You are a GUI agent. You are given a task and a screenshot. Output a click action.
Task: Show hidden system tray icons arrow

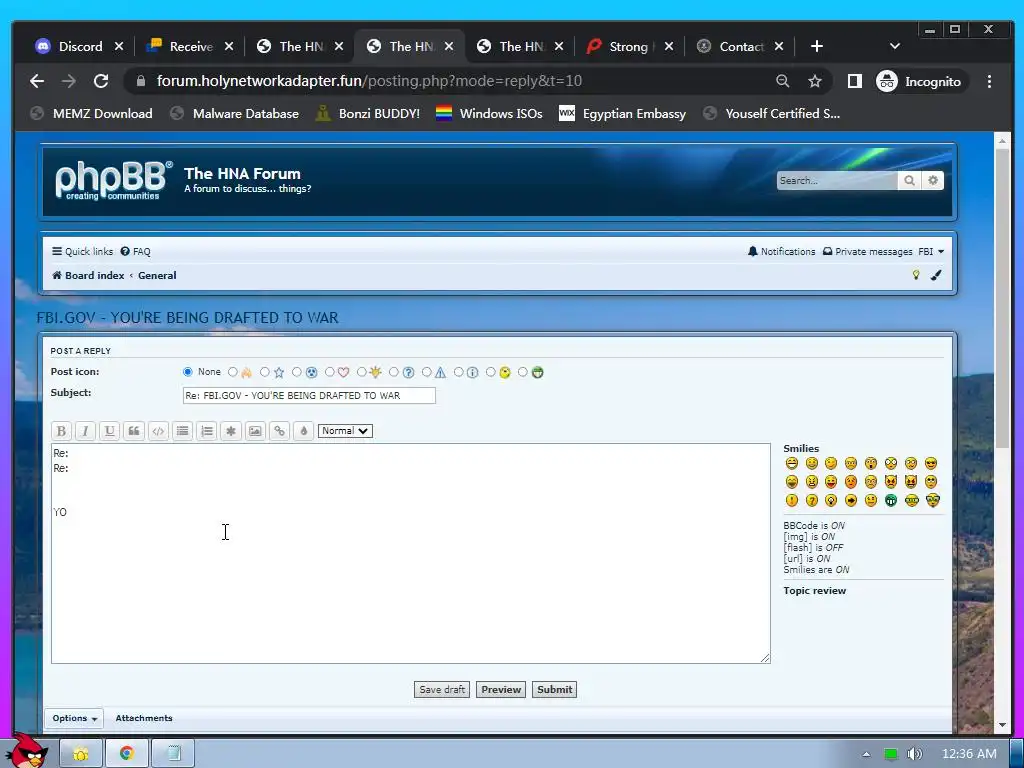pyautogui.click(x=866, y=754)
